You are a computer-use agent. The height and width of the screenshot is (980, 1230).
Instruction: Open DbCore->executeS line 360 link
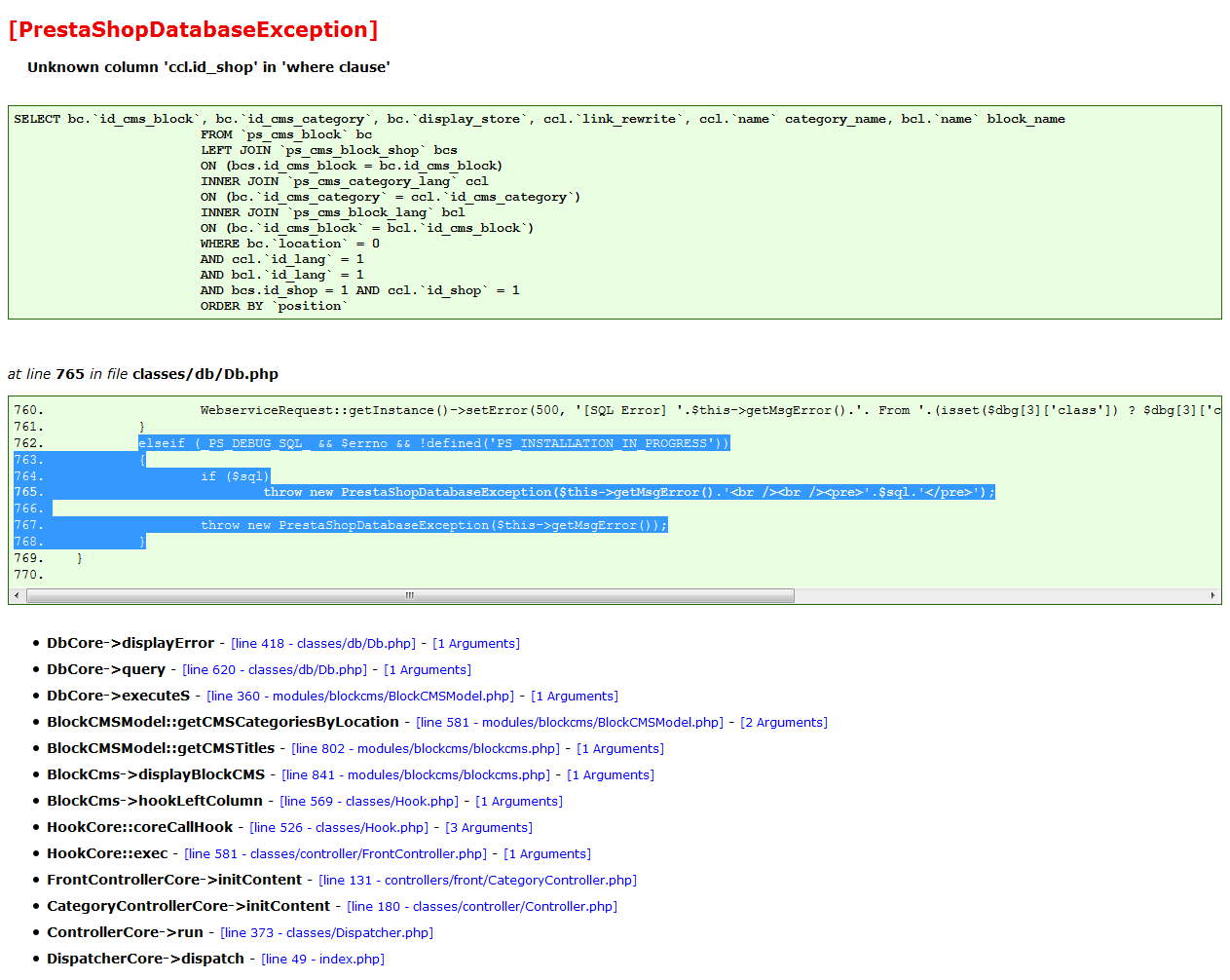pyautogui.click(x=360, y=697)
